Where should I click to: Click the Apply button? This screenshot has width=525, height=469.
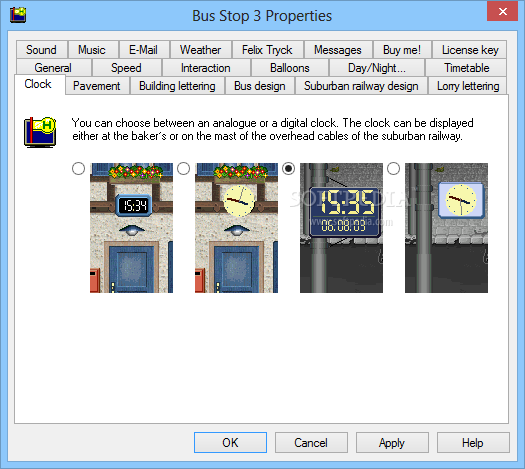tap(392, 443)
